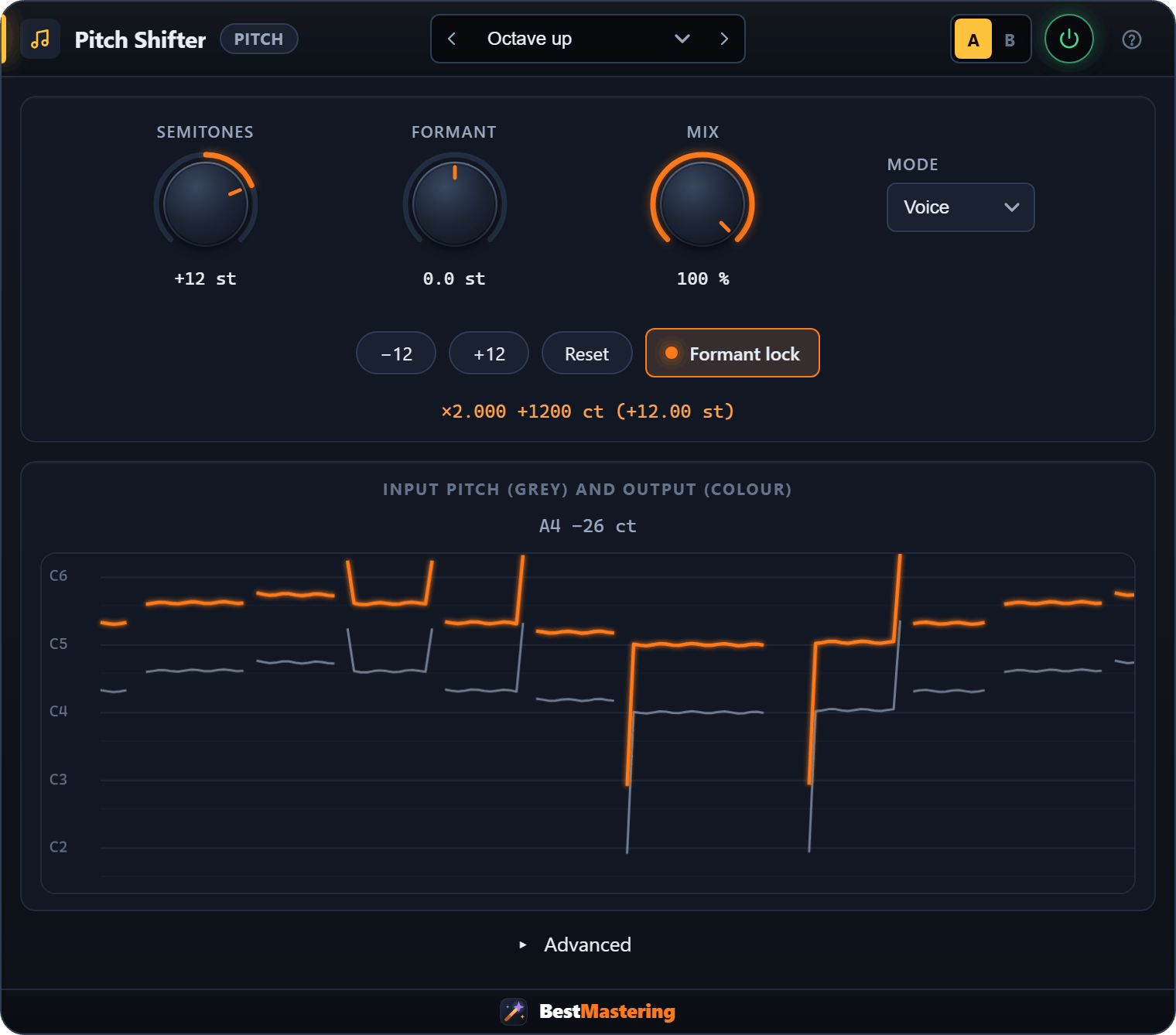1176x1035 pixels.
Task: Click the Mix knob
Action: coord(703,204)
